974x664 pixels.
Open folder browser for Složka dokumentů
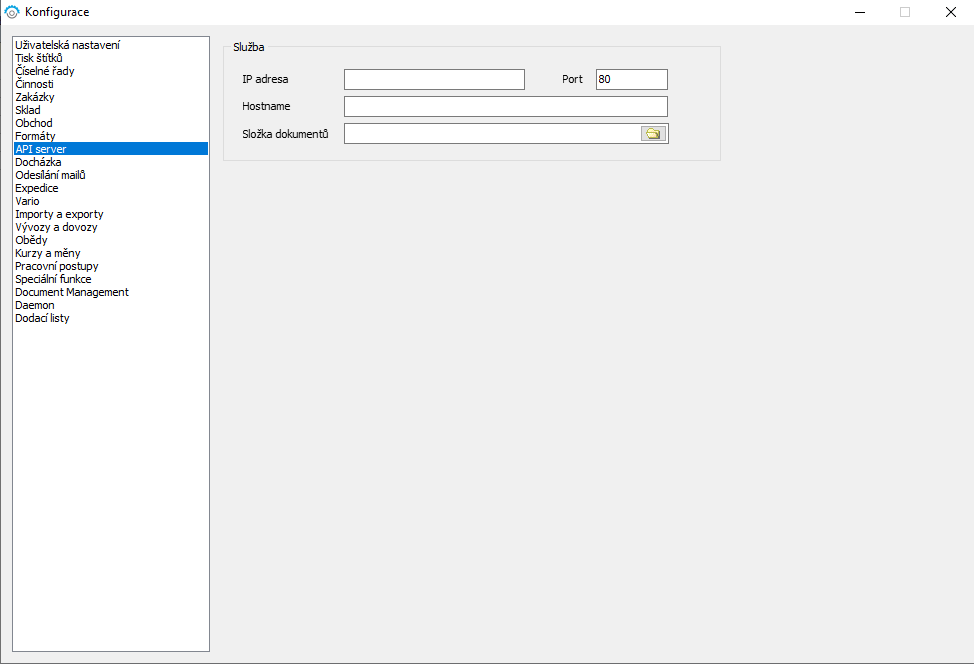point(653,134)
